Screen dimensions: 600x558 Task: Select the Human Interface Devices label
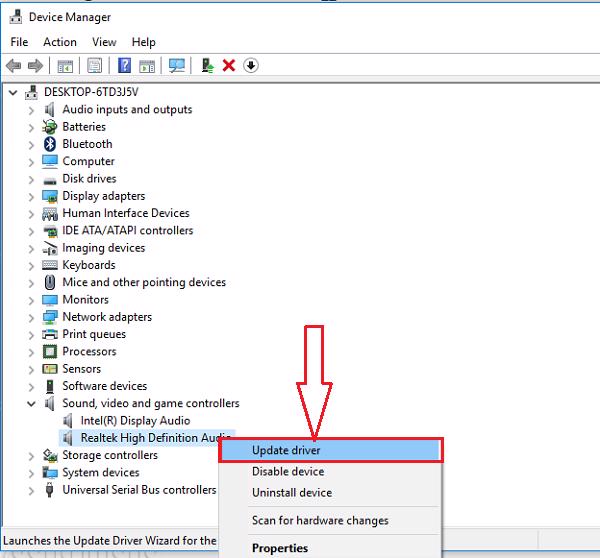(x=126, y=213)
